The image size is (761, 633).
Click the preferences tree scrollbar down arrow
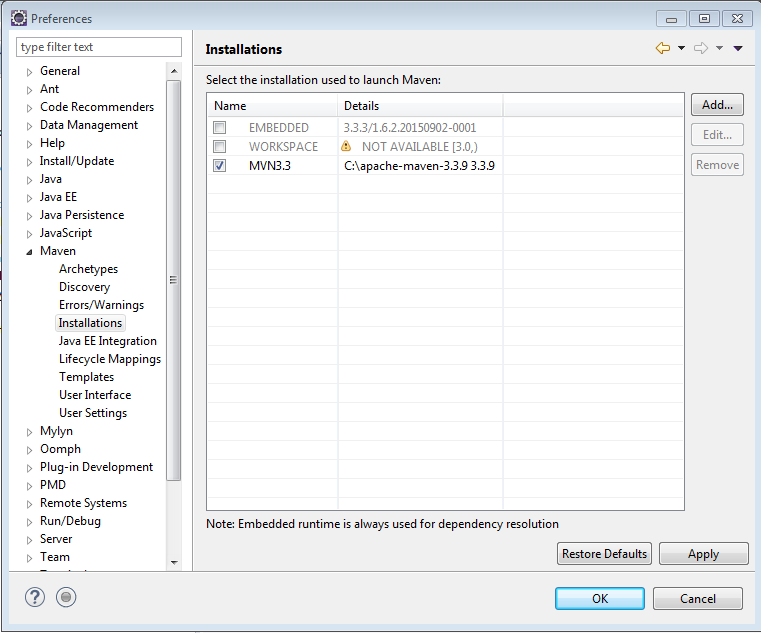coord(174,563)
